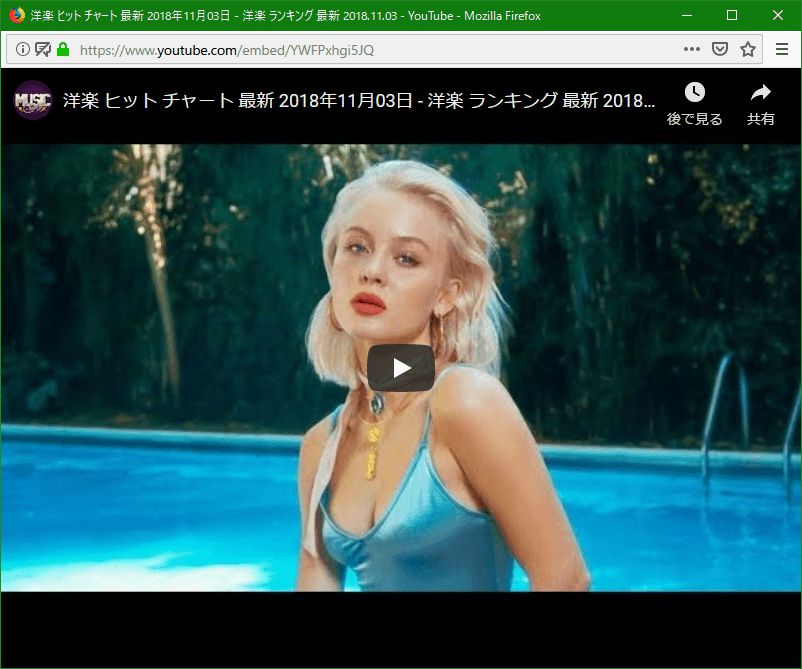Open Firefox hamburger menu
802x669 pixels.
pos(782,49)
